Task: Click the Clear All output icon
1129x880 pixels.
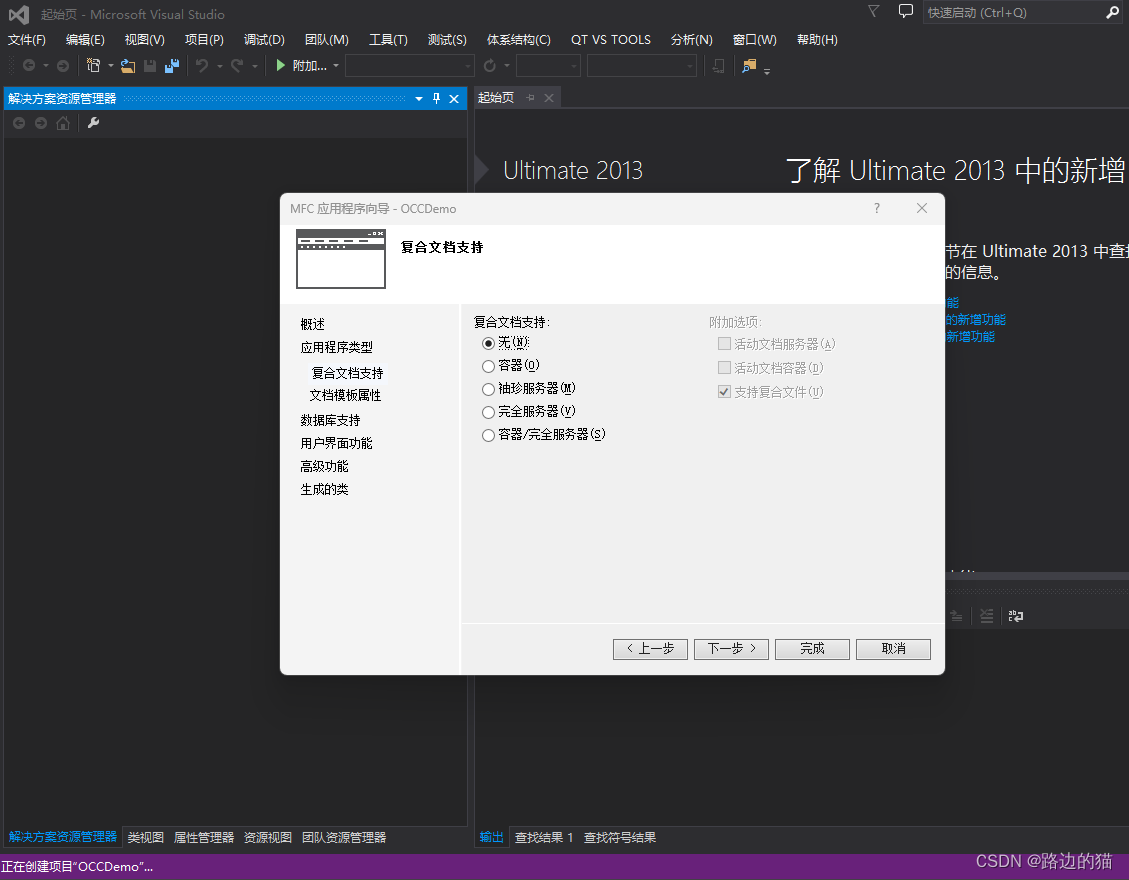Action: (x=986, y=616)
